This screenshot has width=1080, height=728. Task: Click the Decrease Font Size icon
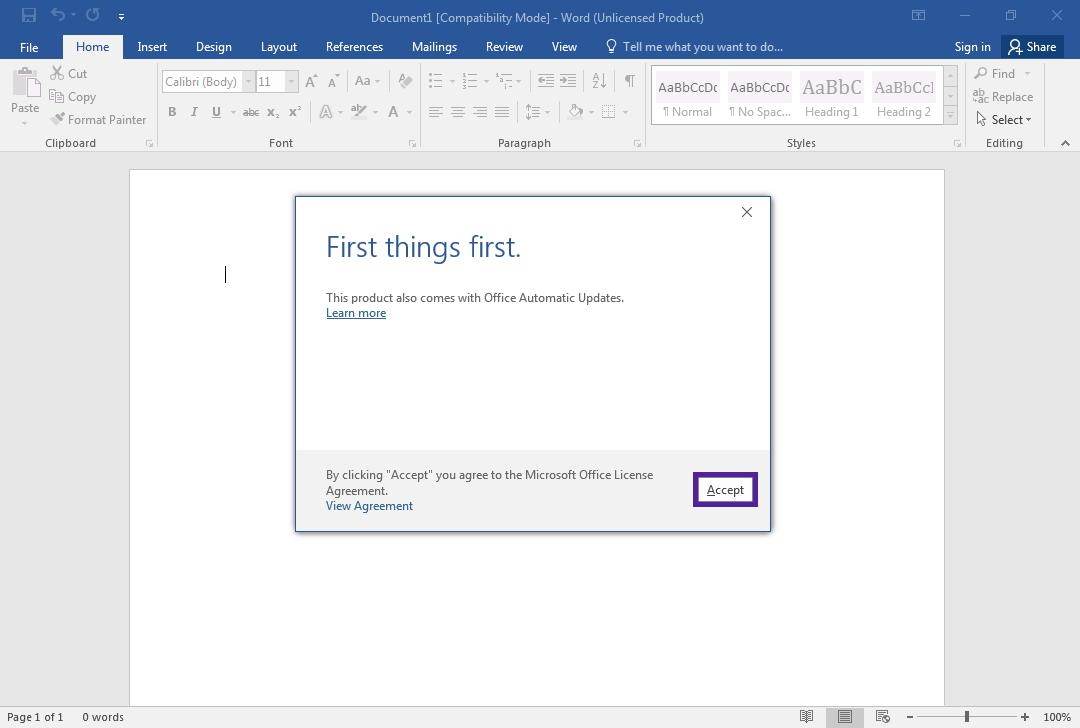click(x=333, y=81)
